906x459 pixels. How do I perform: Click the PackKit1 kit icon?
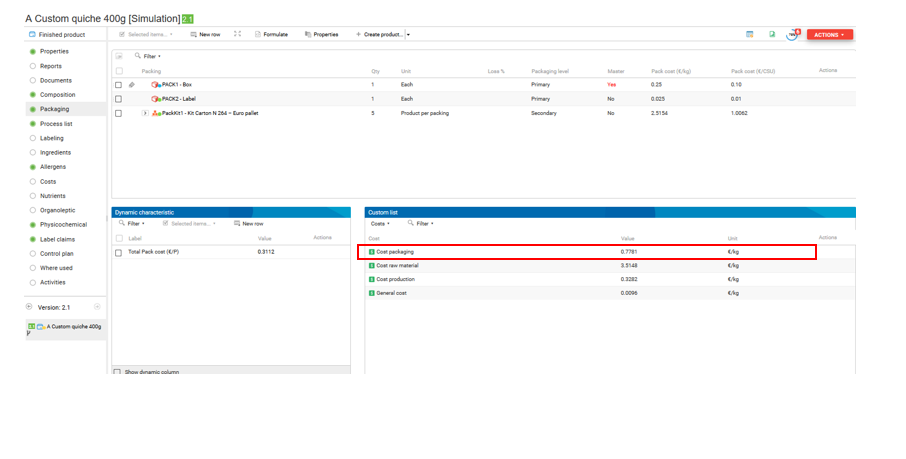[x=156, y=113]
